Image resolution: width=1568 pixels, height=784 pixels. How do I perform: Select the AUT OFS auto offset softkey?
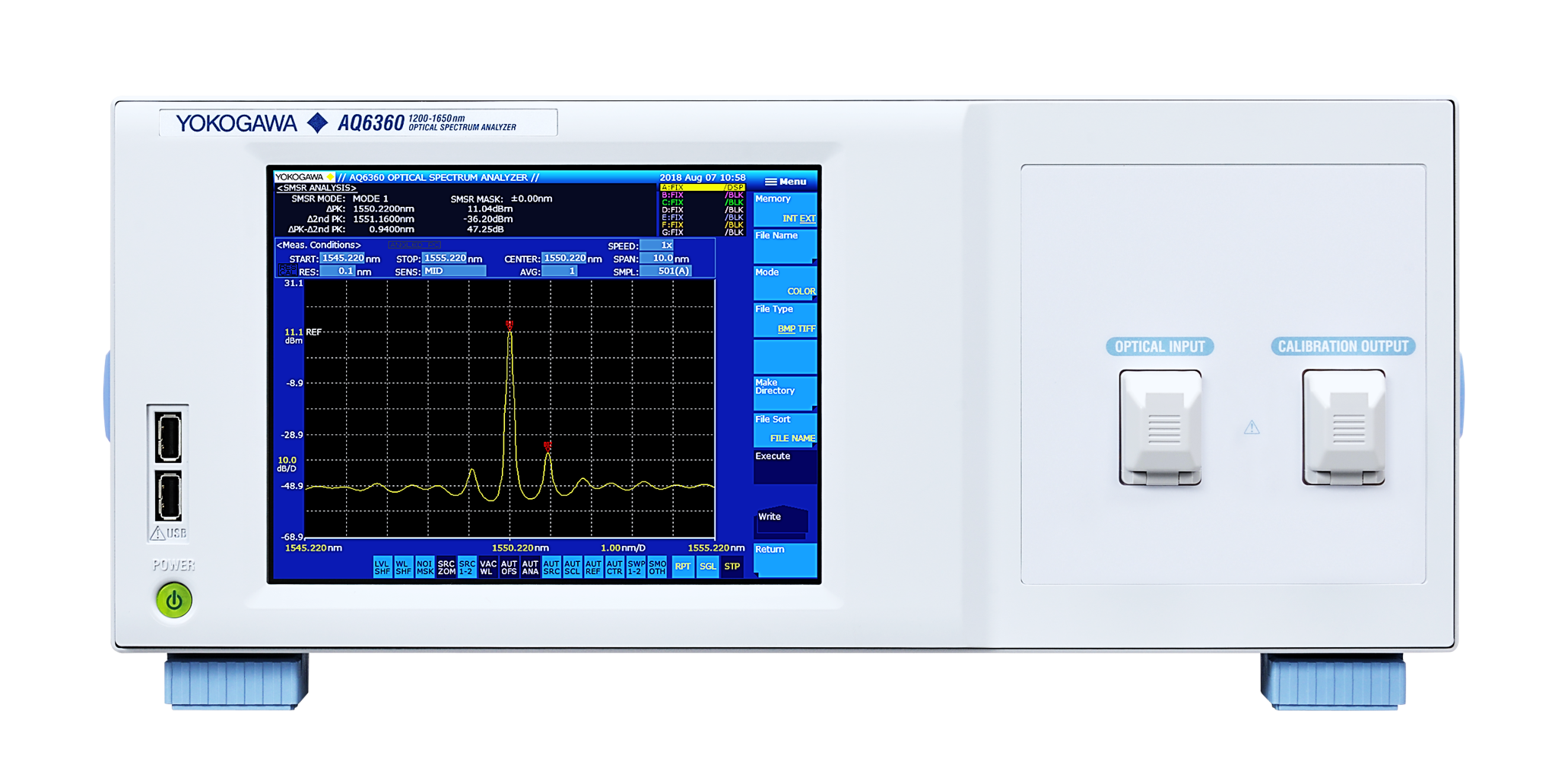509,566
